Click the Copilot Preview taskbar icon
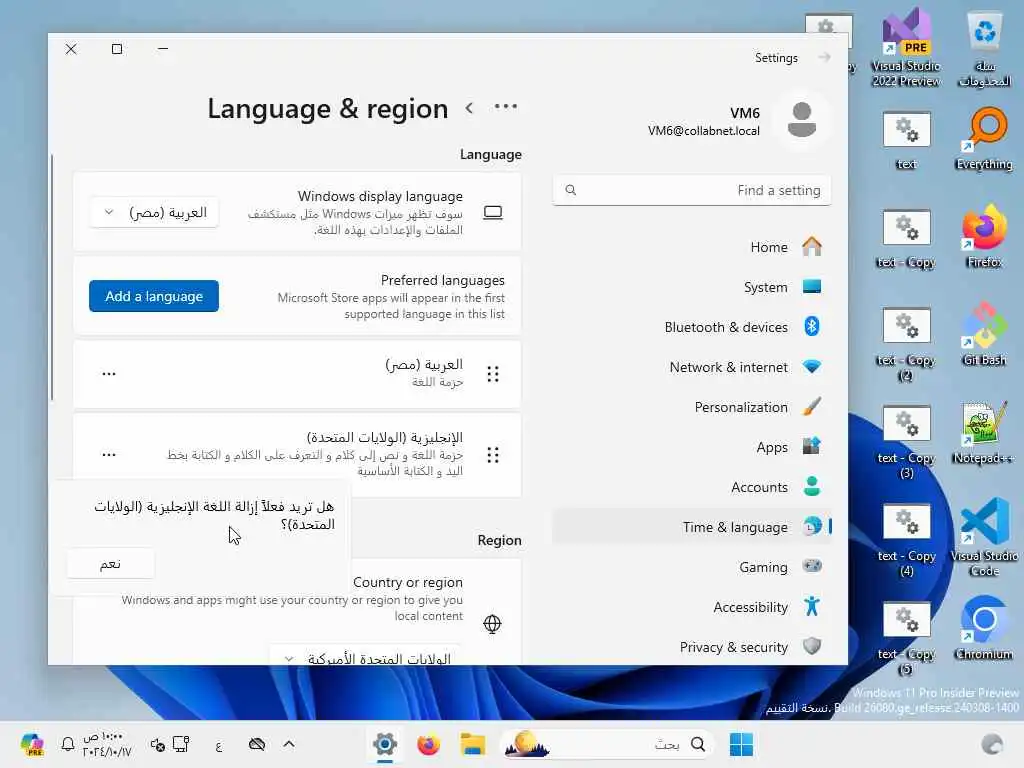The image size is (1024, 768). [32, 744]
